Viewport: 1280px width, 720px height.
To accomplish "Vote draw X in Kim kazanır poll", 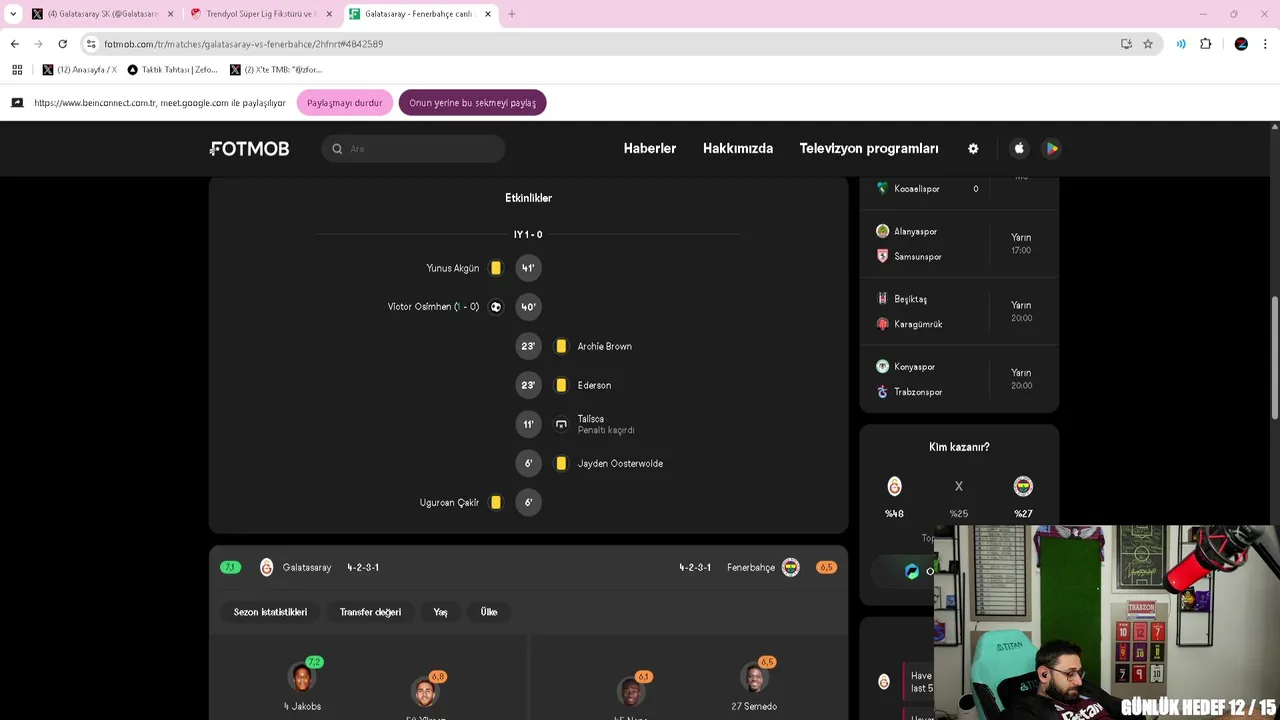I will pyautogui.click(x=959, y=486).
